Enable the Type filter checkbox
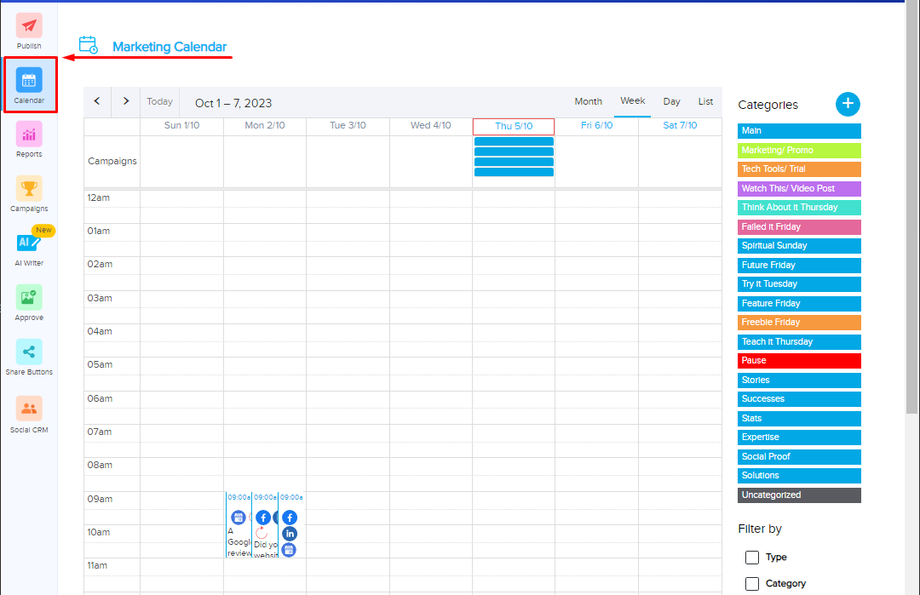This screenshot has height=595, width=920. (x=752, y=557)
